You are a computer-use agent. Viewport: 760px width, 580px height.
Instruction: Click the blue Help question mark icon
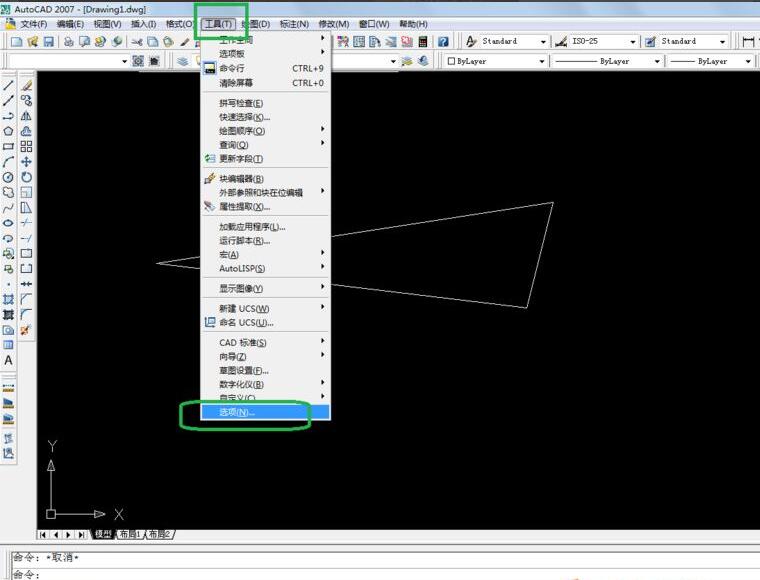point(443,42)
